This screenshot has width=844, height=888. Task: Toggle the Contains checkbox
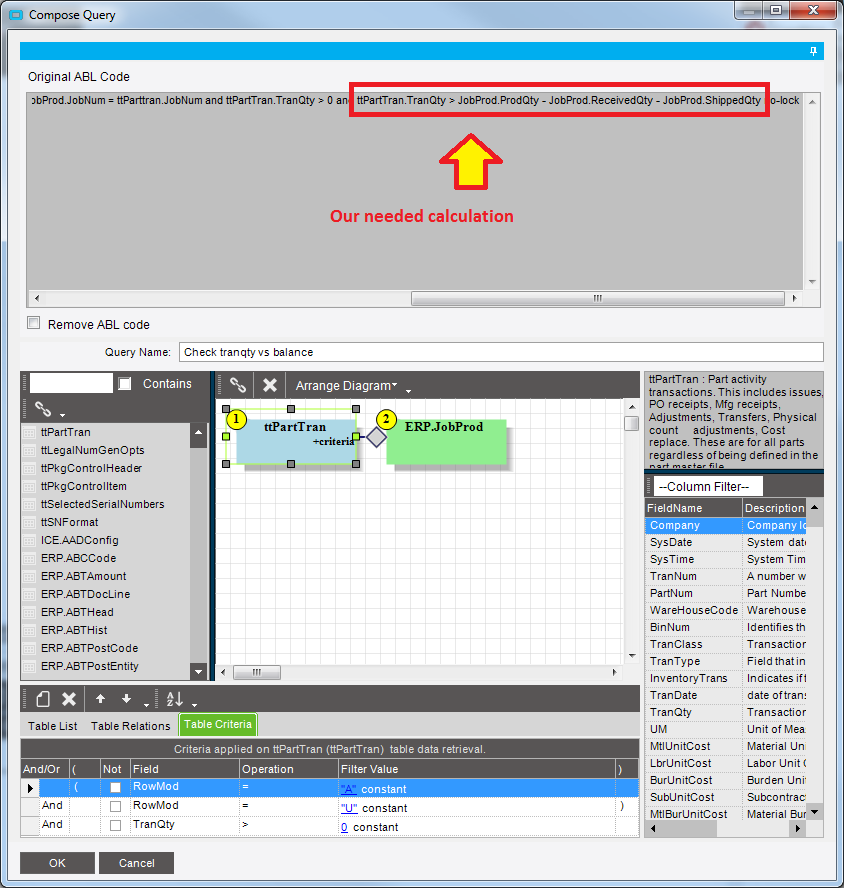[125, 383]
